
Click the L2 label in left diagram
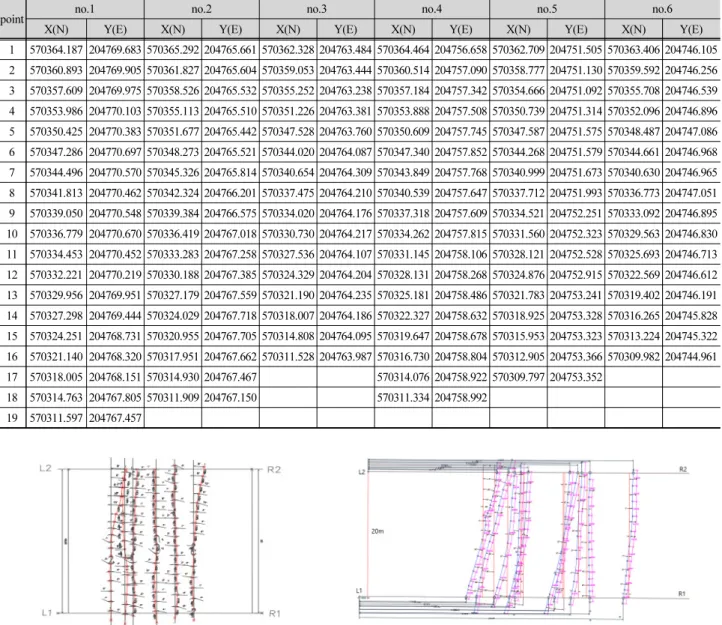point(46,469)
